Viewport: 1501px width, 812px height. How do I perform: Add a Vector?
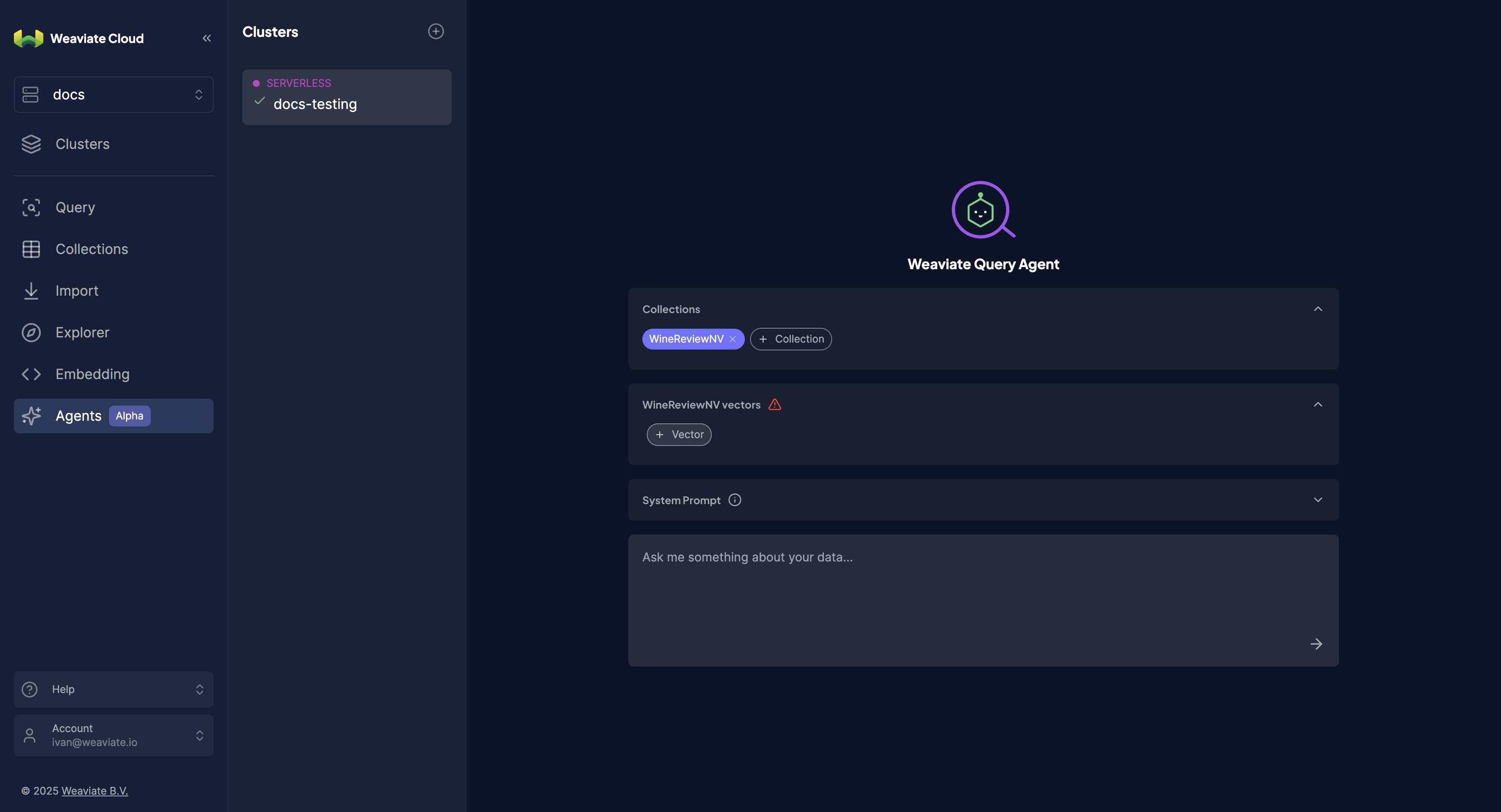pyautogui.click(x=679, y=435)
